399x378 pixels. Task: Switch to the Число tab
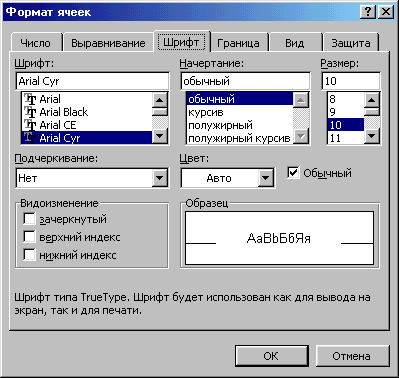(36, 43)
